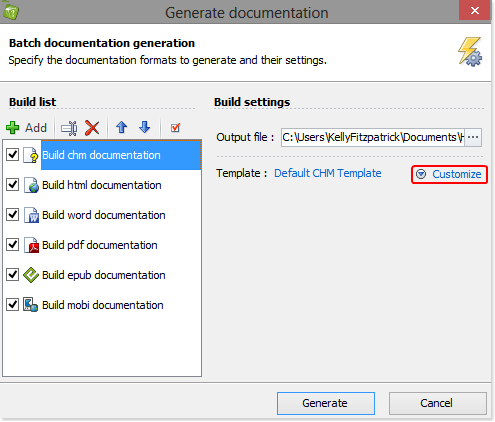
Task: Click the check all builds icon
Action: point(175,128)
